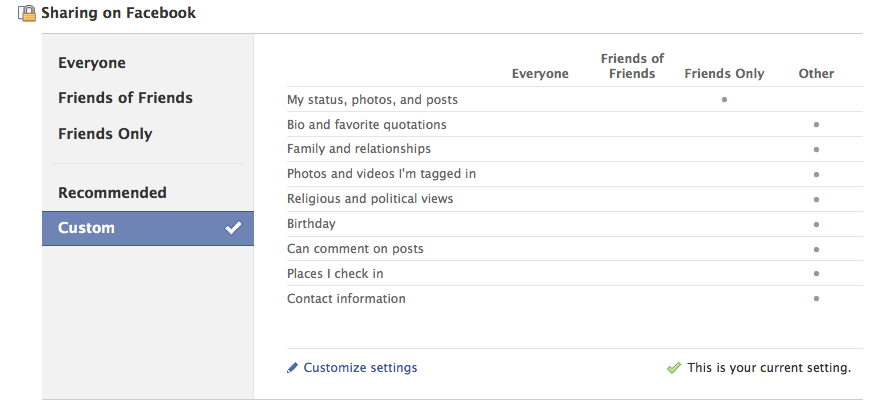Select the Custom sharing preset
The image size is (890, 419).
(148, 228)
